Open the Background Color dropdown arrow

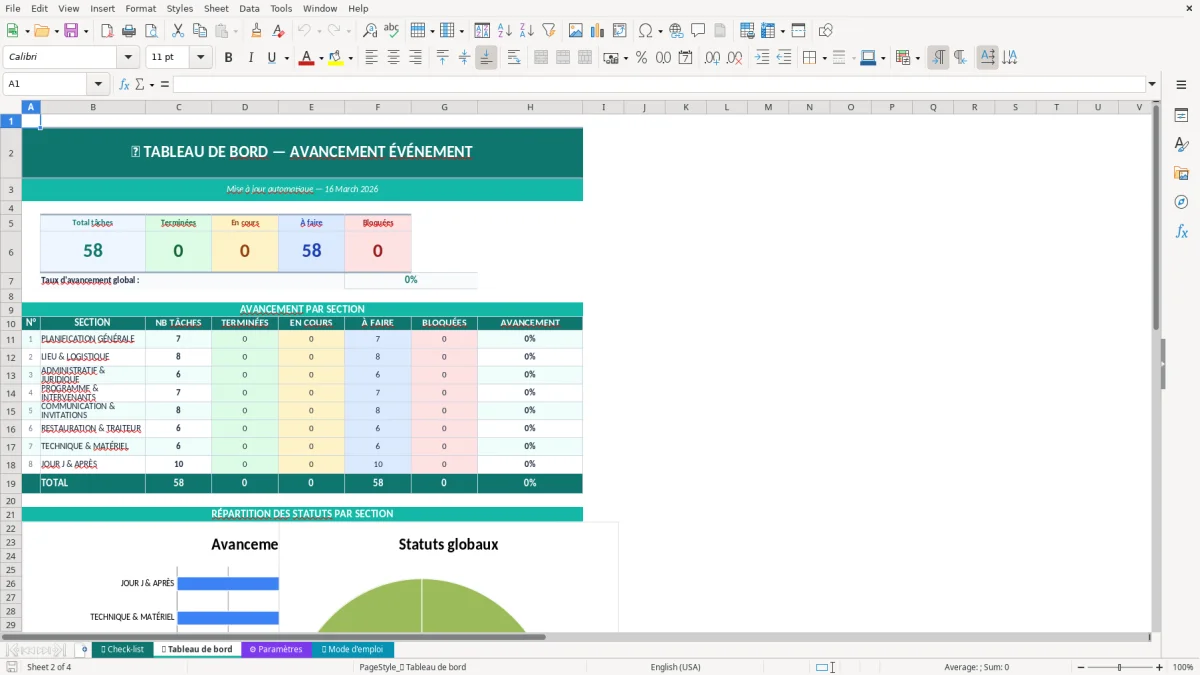pyautogui.click(x=350, y=58)
